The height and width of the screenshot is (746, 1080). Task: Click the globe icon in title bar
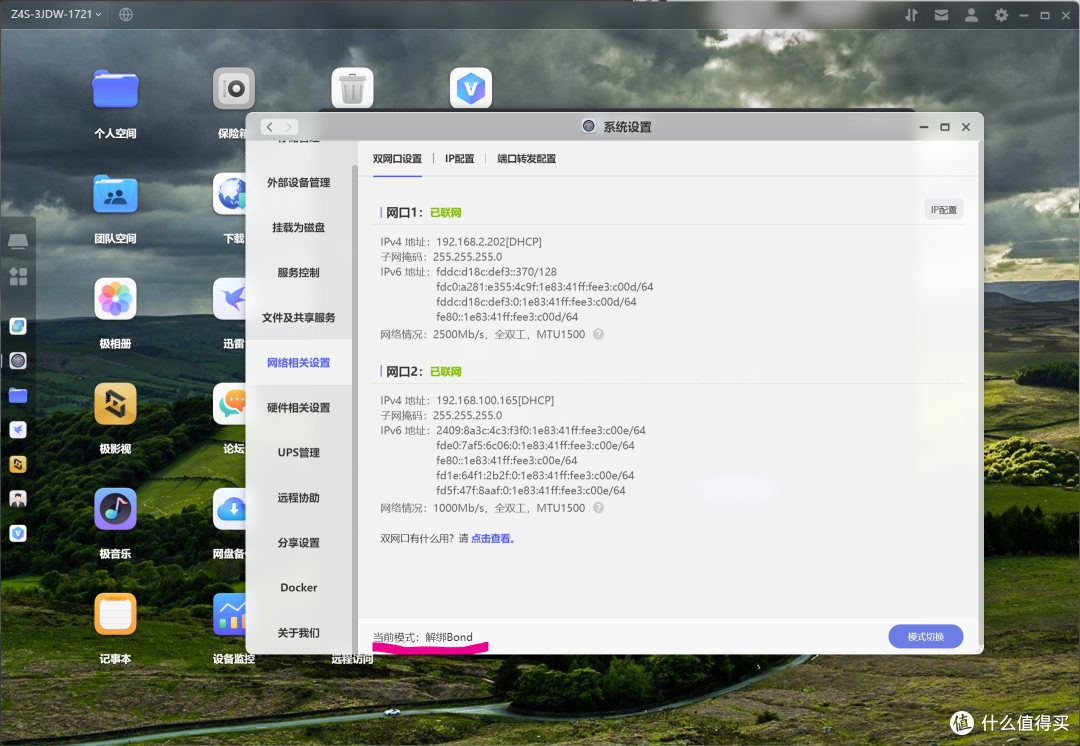tap(125, 14)
